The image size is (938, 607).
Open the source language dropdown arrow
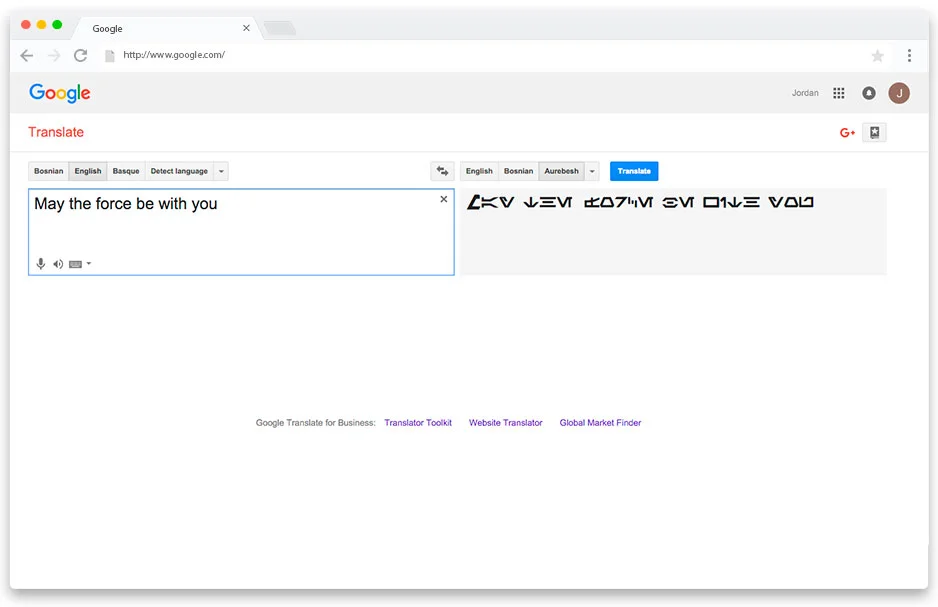tap(220, 170)
